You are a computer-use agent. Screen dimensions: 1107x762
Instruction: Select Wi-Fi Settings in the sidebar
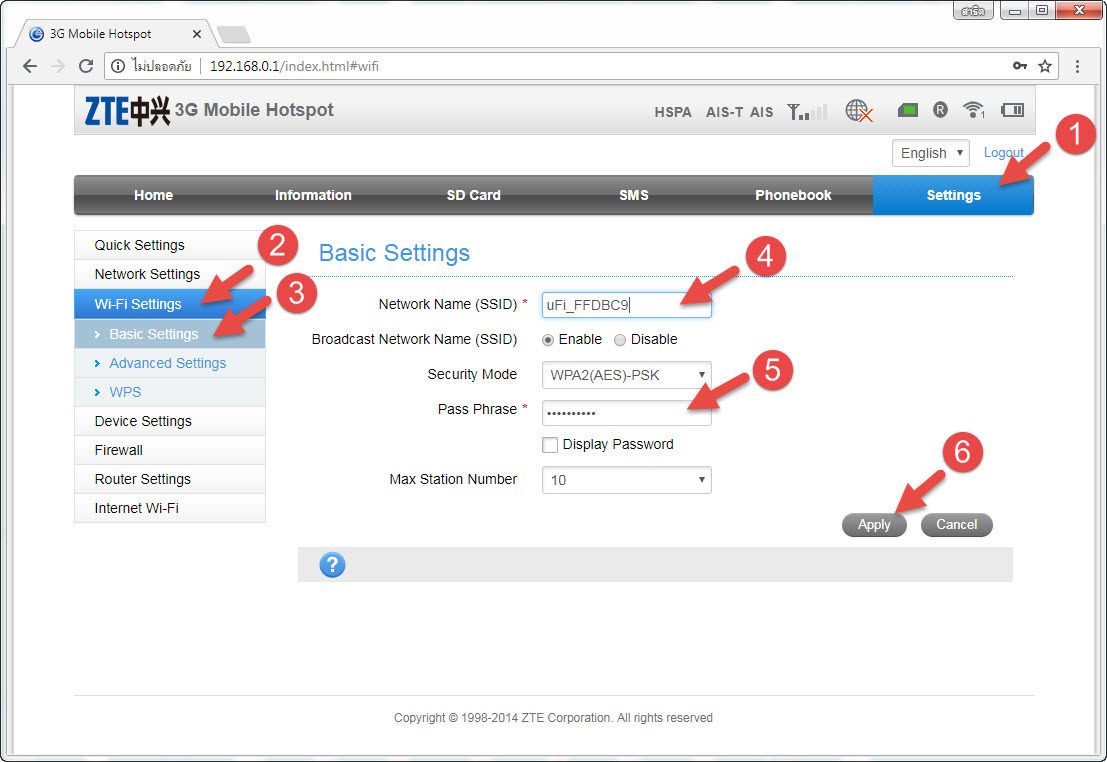(169, 304)
